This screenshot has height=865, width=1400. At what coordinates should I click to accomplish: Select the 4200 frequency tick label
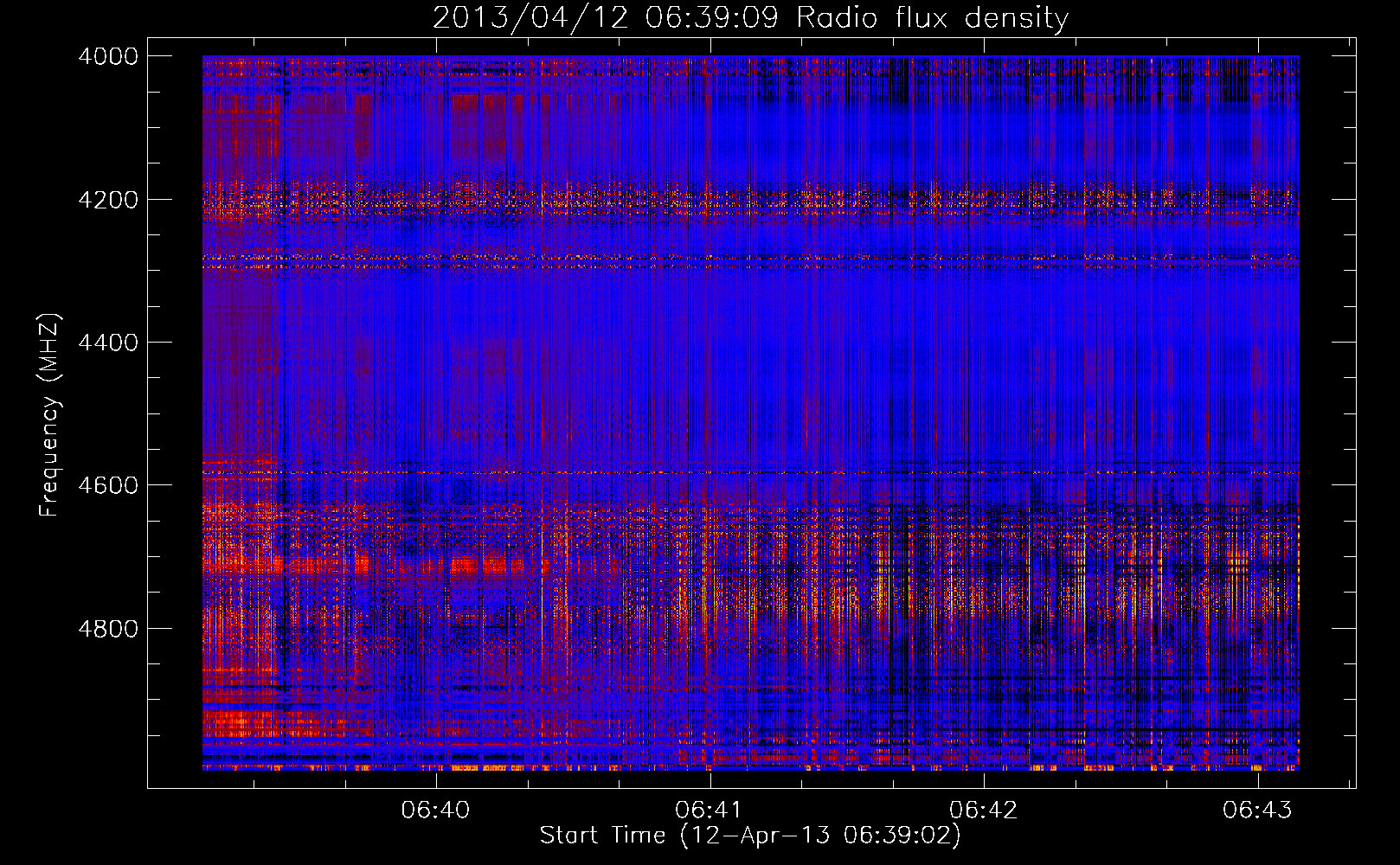point(108,200)
